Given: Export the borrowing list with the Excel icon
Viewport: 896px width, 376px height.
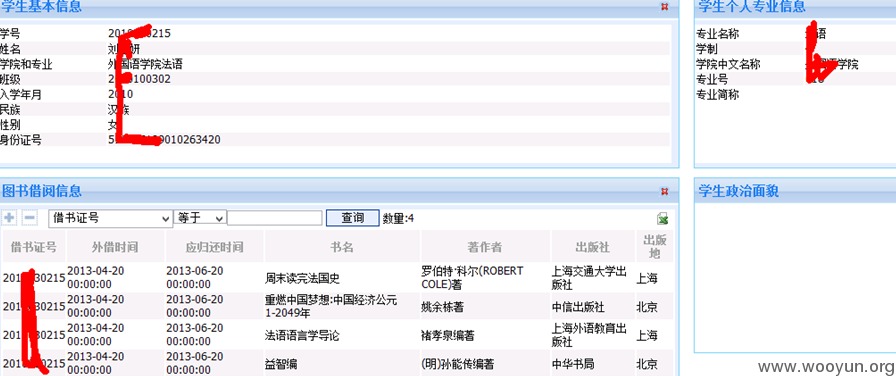Looking at the screenshot, I should [x=663, y=218].
